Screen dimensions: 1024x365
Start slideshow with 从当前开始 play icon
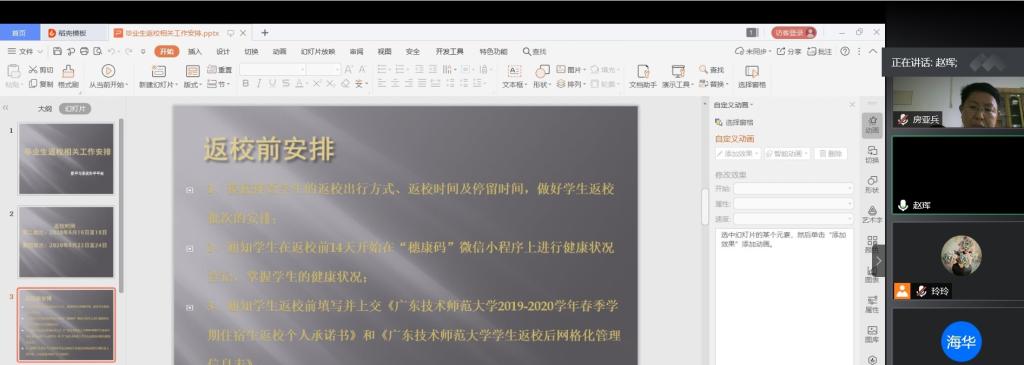(108, 71)
